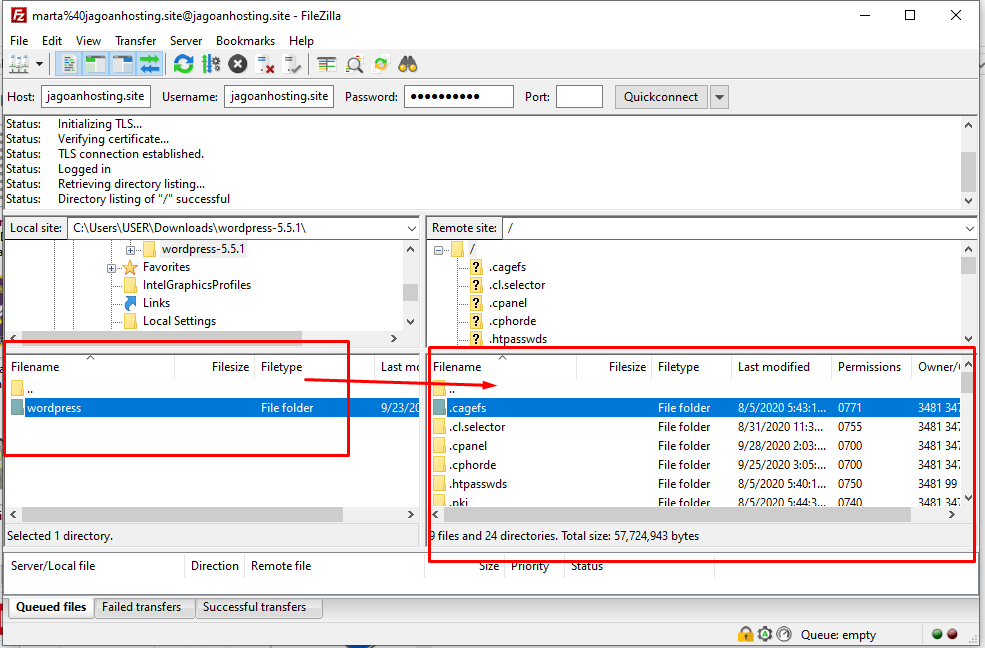
Task: Click the Host input field
Action: [95, 97]
